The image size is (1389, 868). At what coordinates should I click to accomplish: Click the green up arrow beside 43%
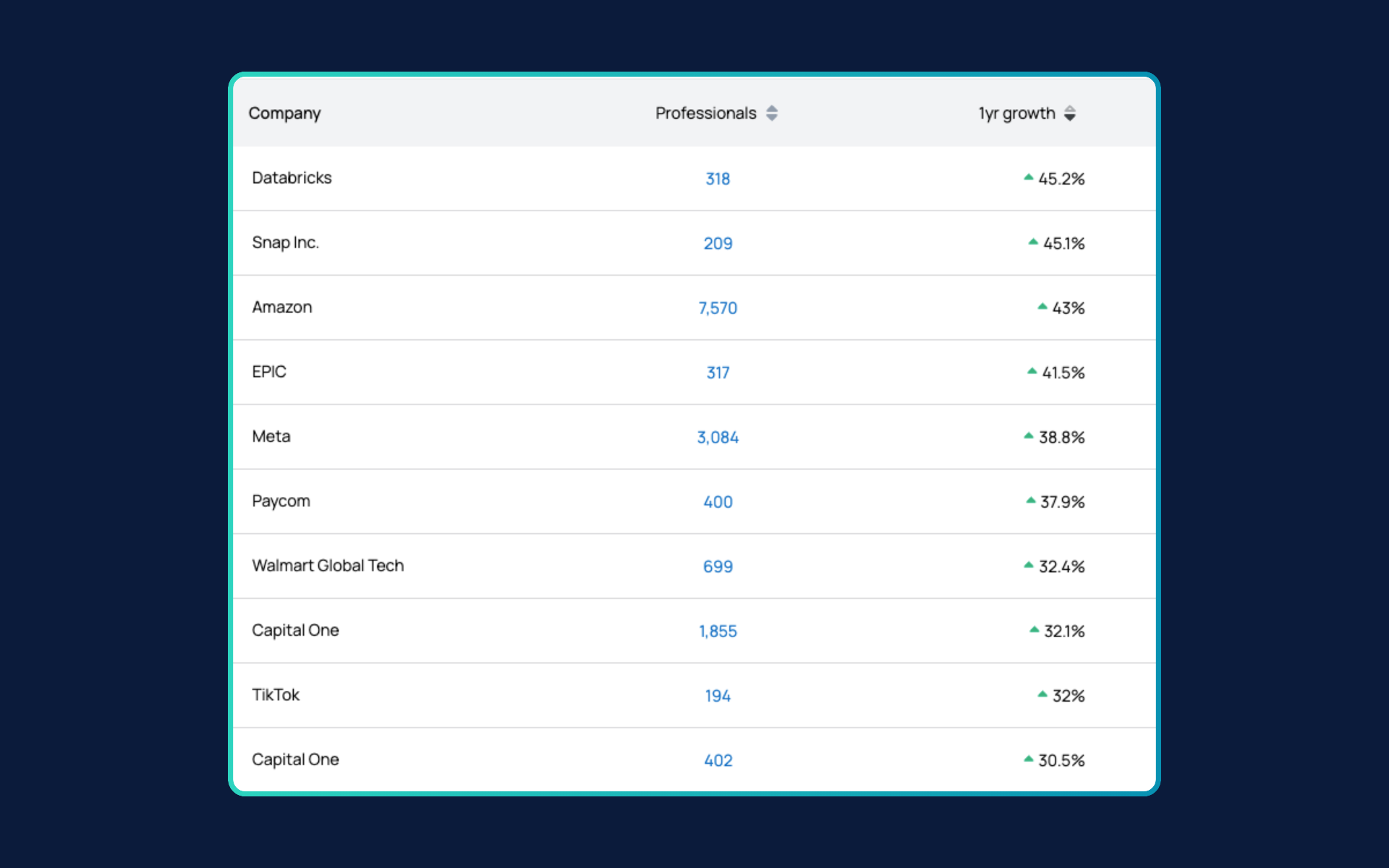point(1042,307)
